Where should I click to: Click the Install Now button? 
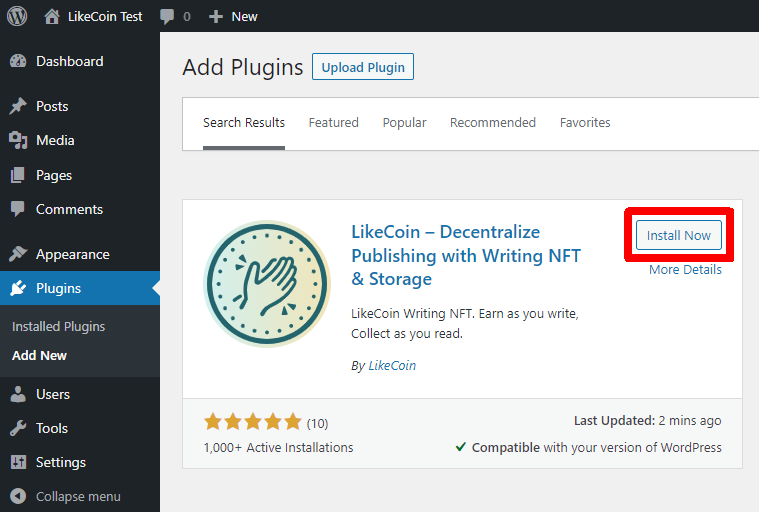(x=679, y=235)
